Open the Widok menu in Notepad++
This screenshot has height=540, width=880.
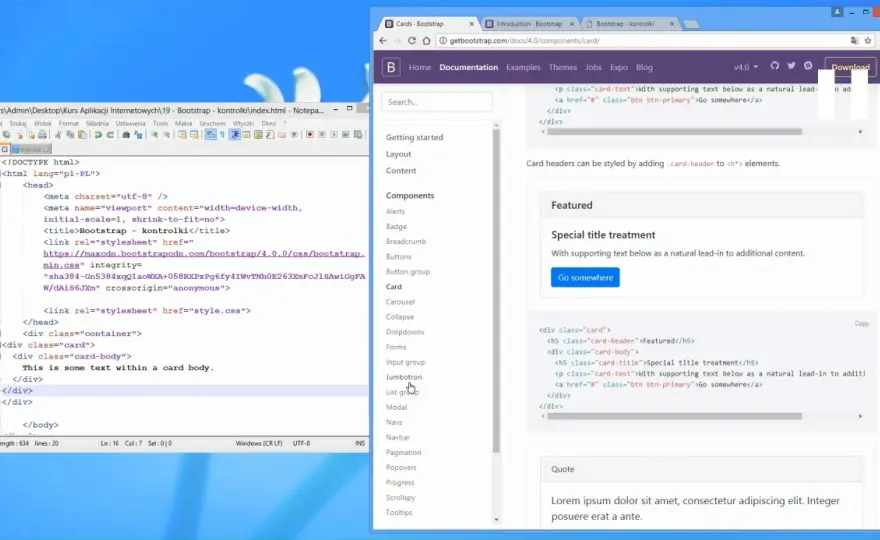[42, 123]
